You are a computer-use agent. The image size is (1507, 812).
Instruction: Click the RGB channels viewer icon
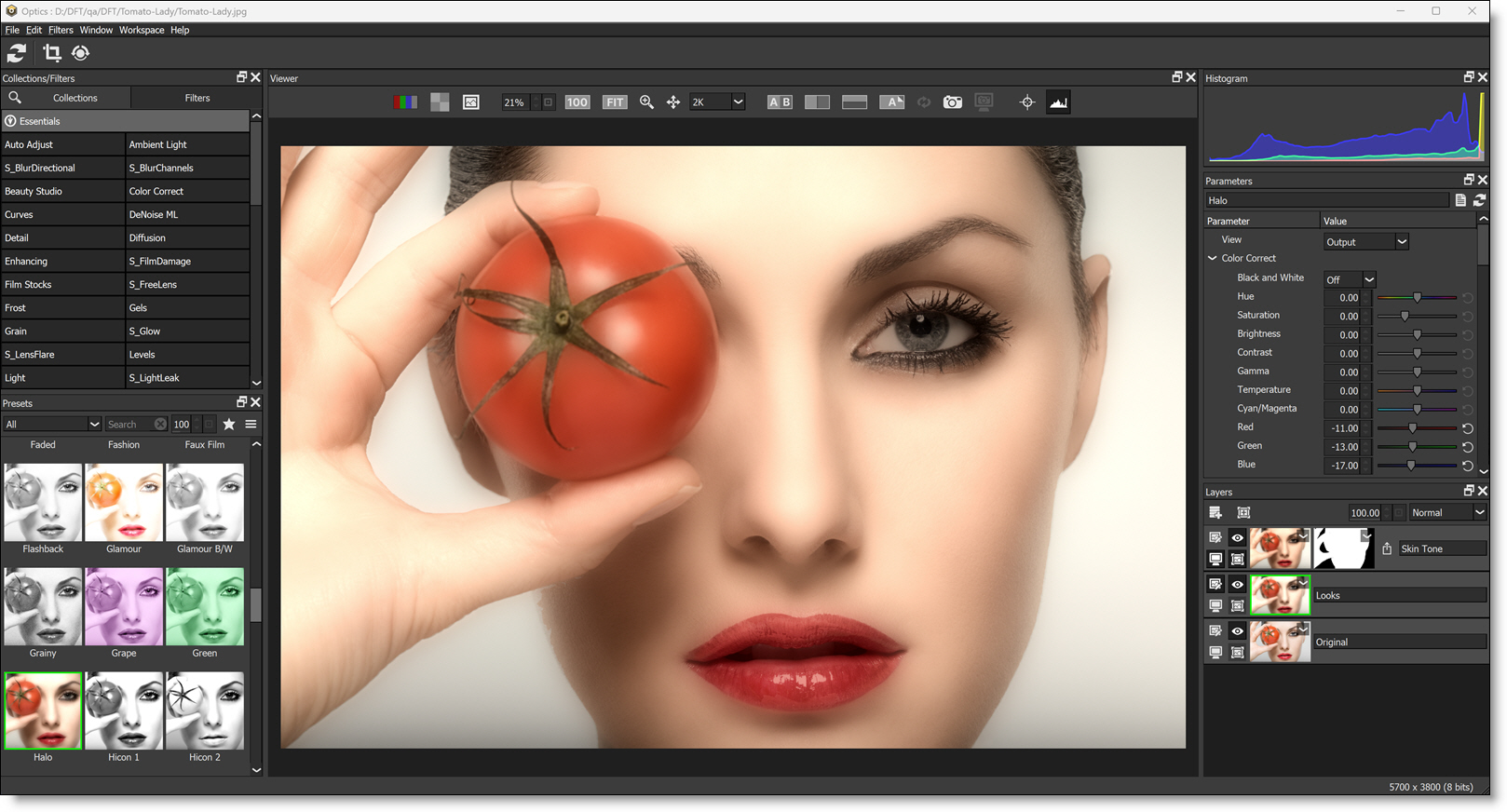[x=405, y=102]
